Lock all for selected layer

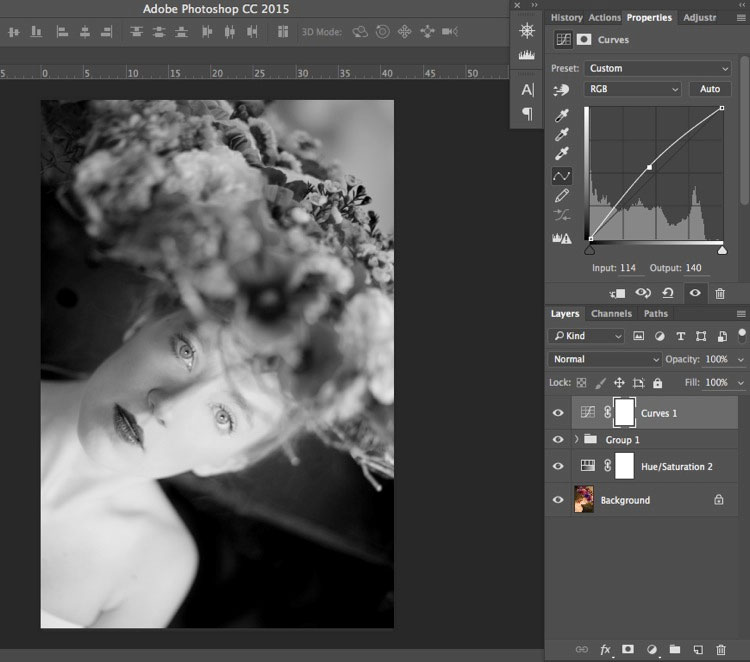(x=658, y=383)
